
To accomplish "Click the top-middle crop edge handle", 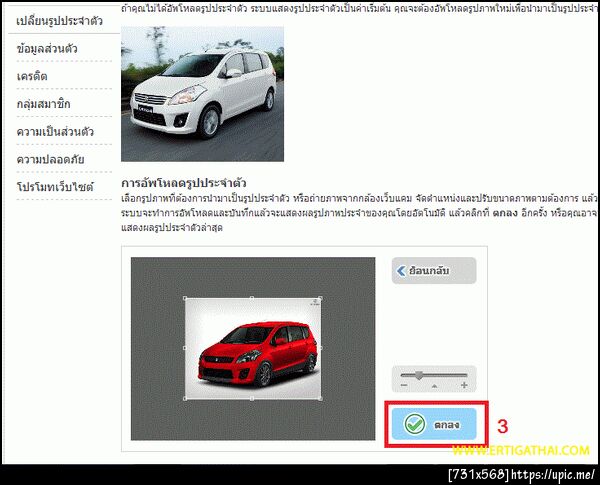I will point(252,298).
